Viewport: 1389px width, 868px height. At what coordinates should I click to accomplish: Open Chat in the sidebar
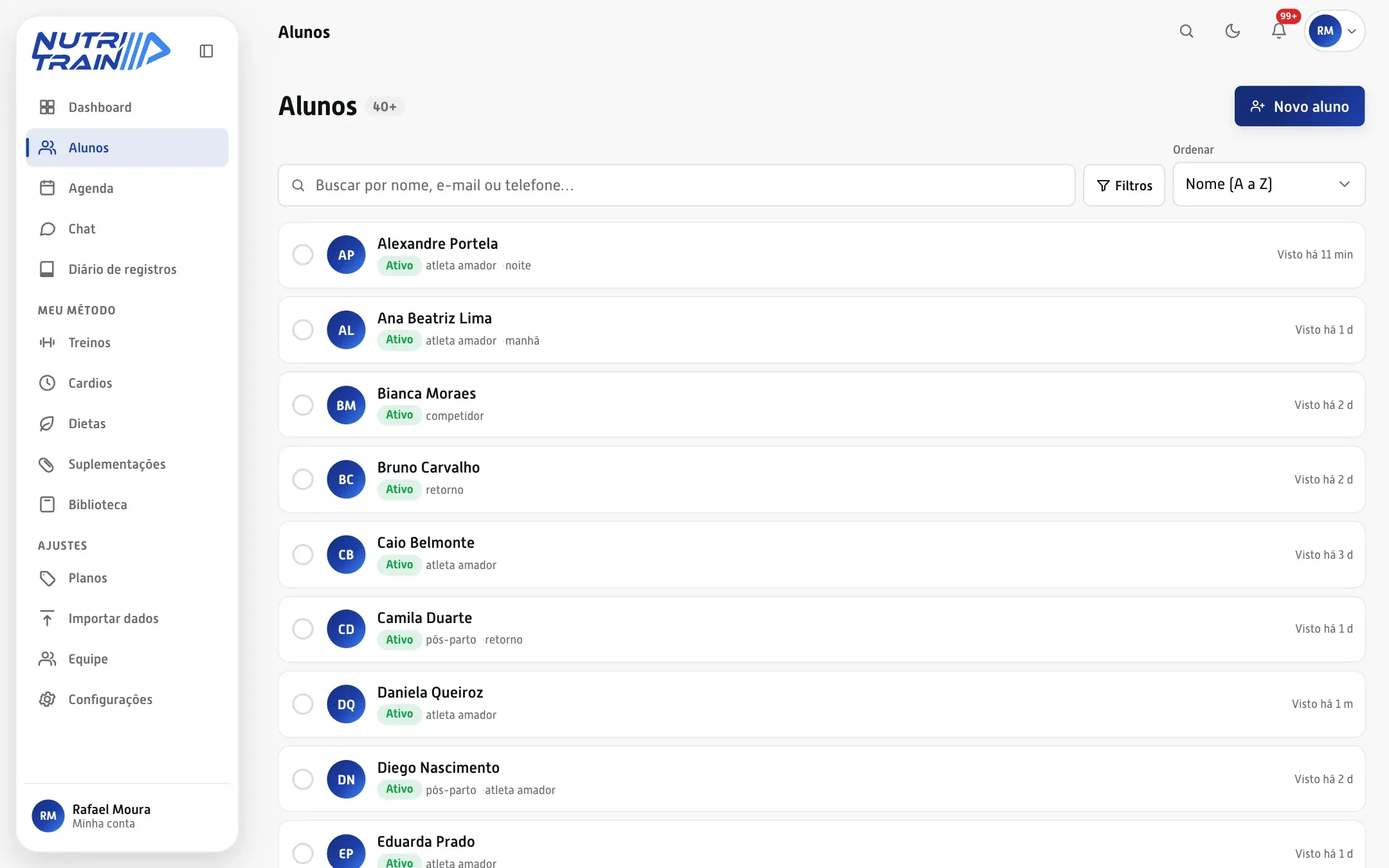(127, 229)
